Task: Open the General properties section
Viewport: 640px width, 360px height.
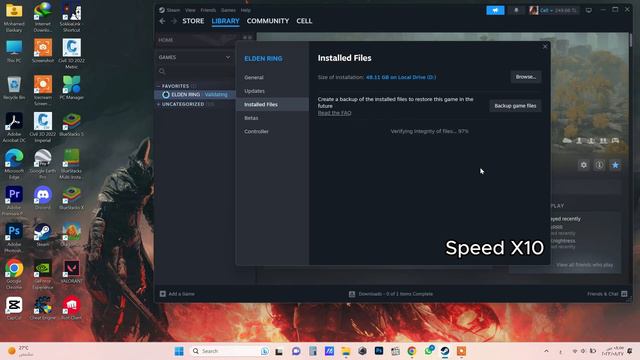Action: 254,78
